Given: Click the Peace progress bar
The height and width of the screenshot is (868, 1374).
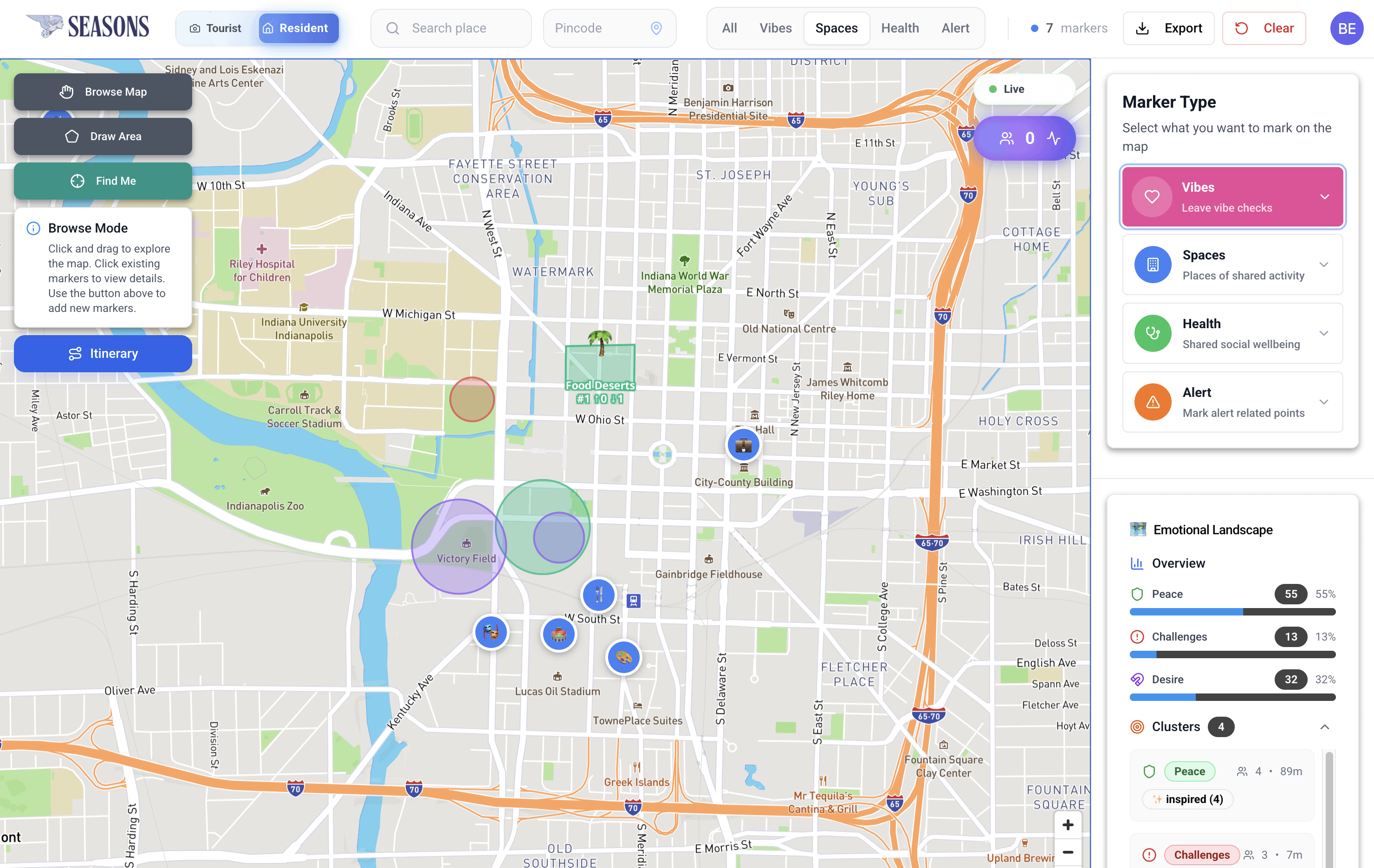Looking at the screenshot, I should (1232, 612).
